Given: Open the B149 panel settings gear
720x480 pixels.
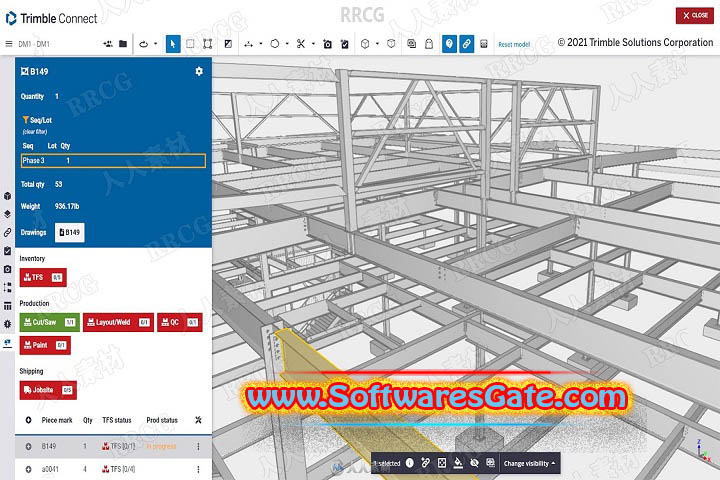Looking at the screenshot, I should coord(199,71).
